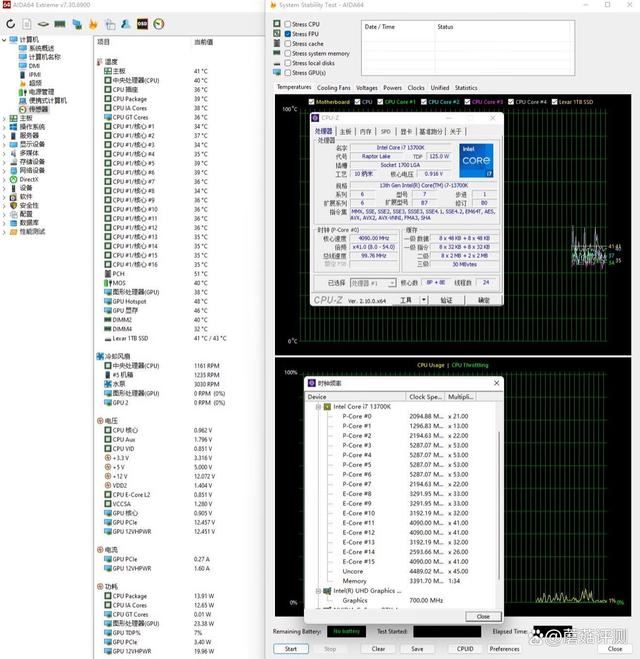Click the Intel Core i7 logo in CPU-Z
Screen dimensions: 640x659
474,161
